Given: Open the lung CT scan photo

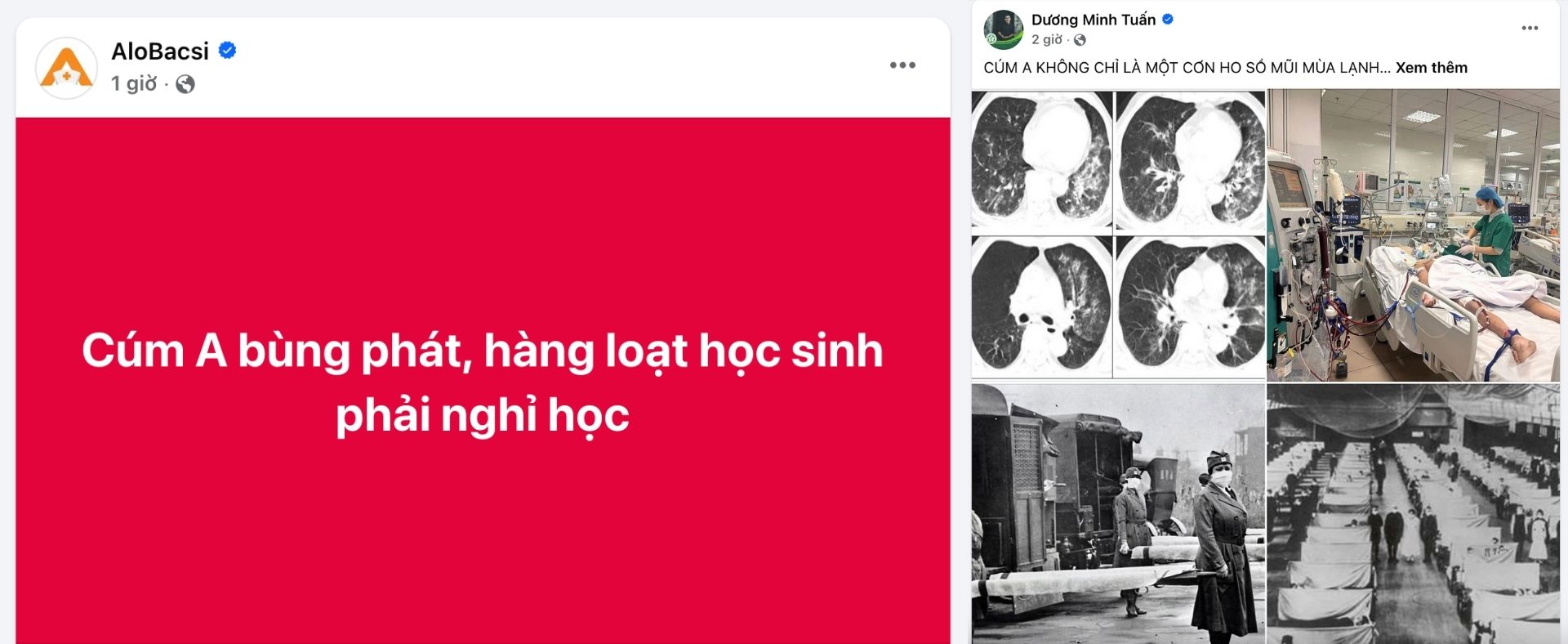Looking at the screenshot, I should point(1118,235).
